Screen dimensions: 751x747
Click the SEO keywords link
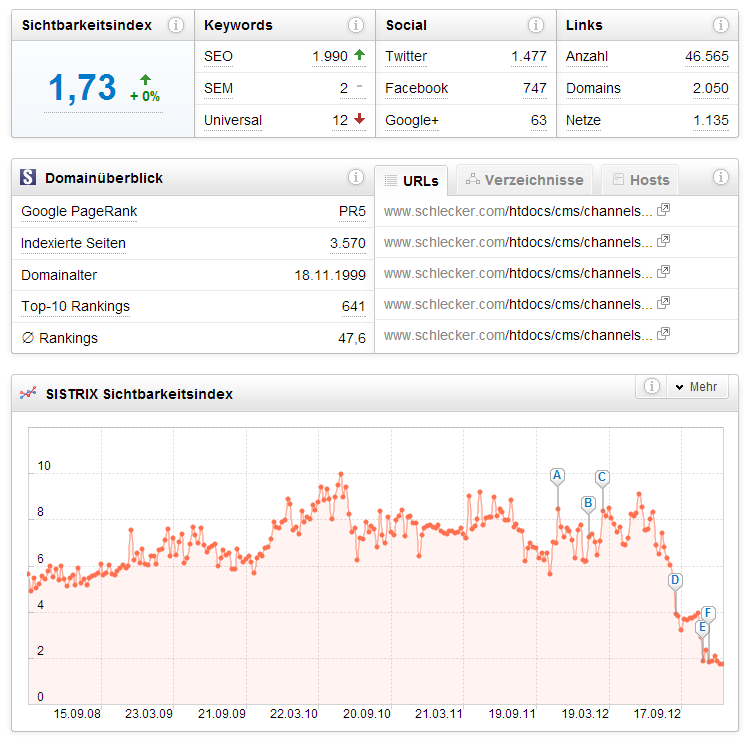coord(218,57)
